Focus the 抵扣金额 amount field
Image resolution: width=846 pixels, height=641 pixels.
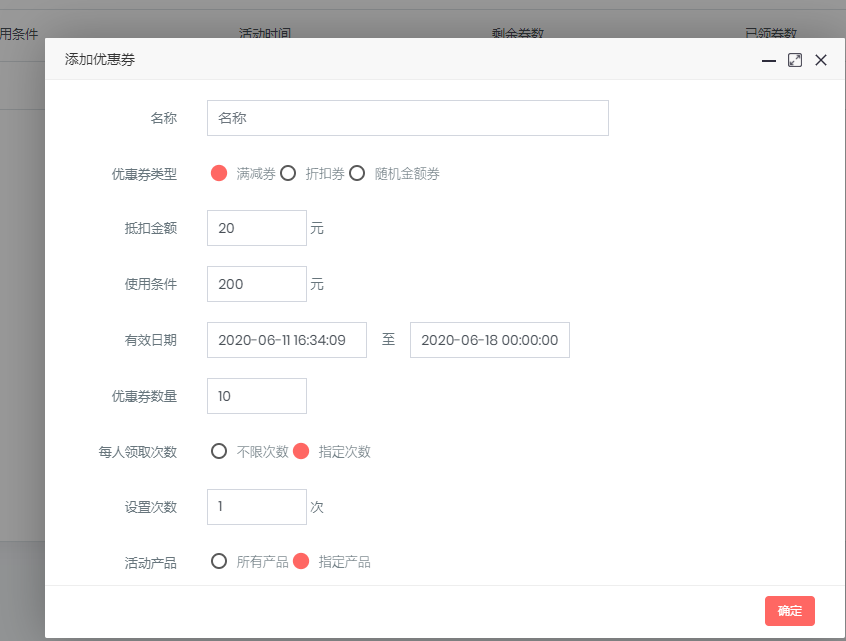pos(256,228)
